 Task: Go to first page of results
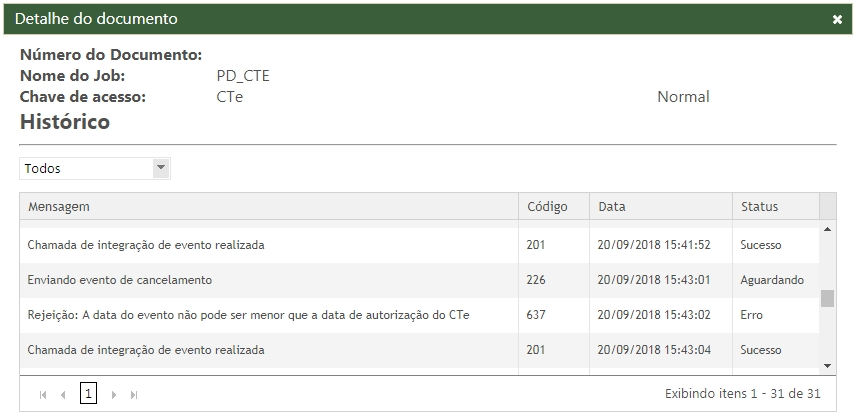click(x=43, y=395)
